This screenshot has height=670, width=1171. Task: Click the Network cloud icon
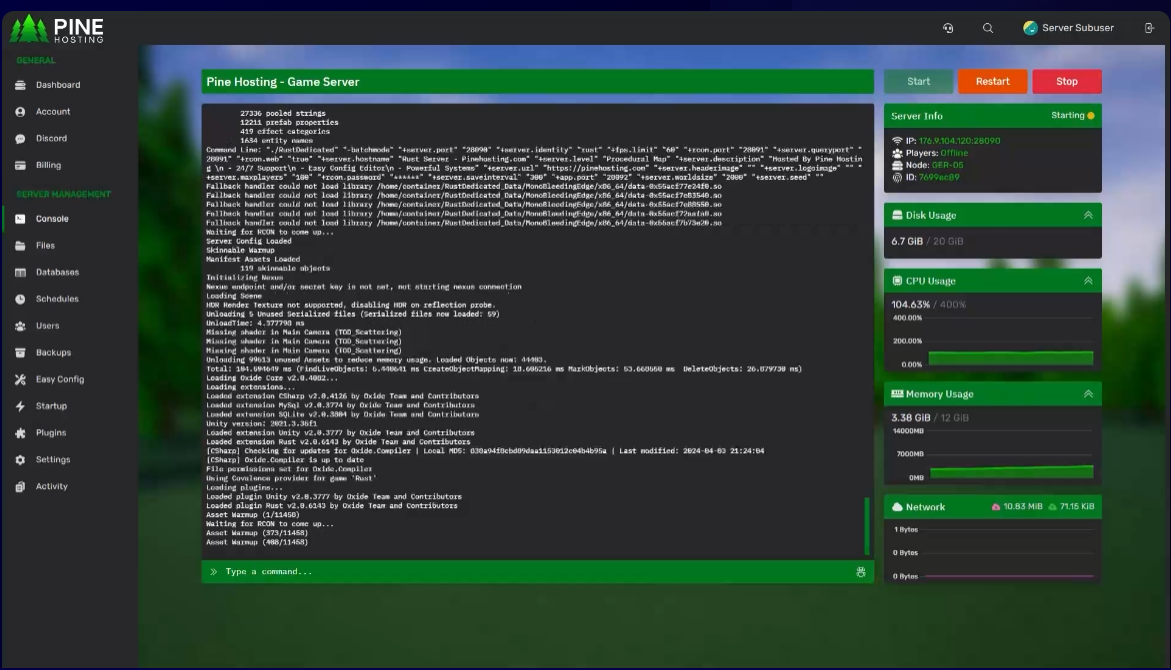click(x=897, y=506)
